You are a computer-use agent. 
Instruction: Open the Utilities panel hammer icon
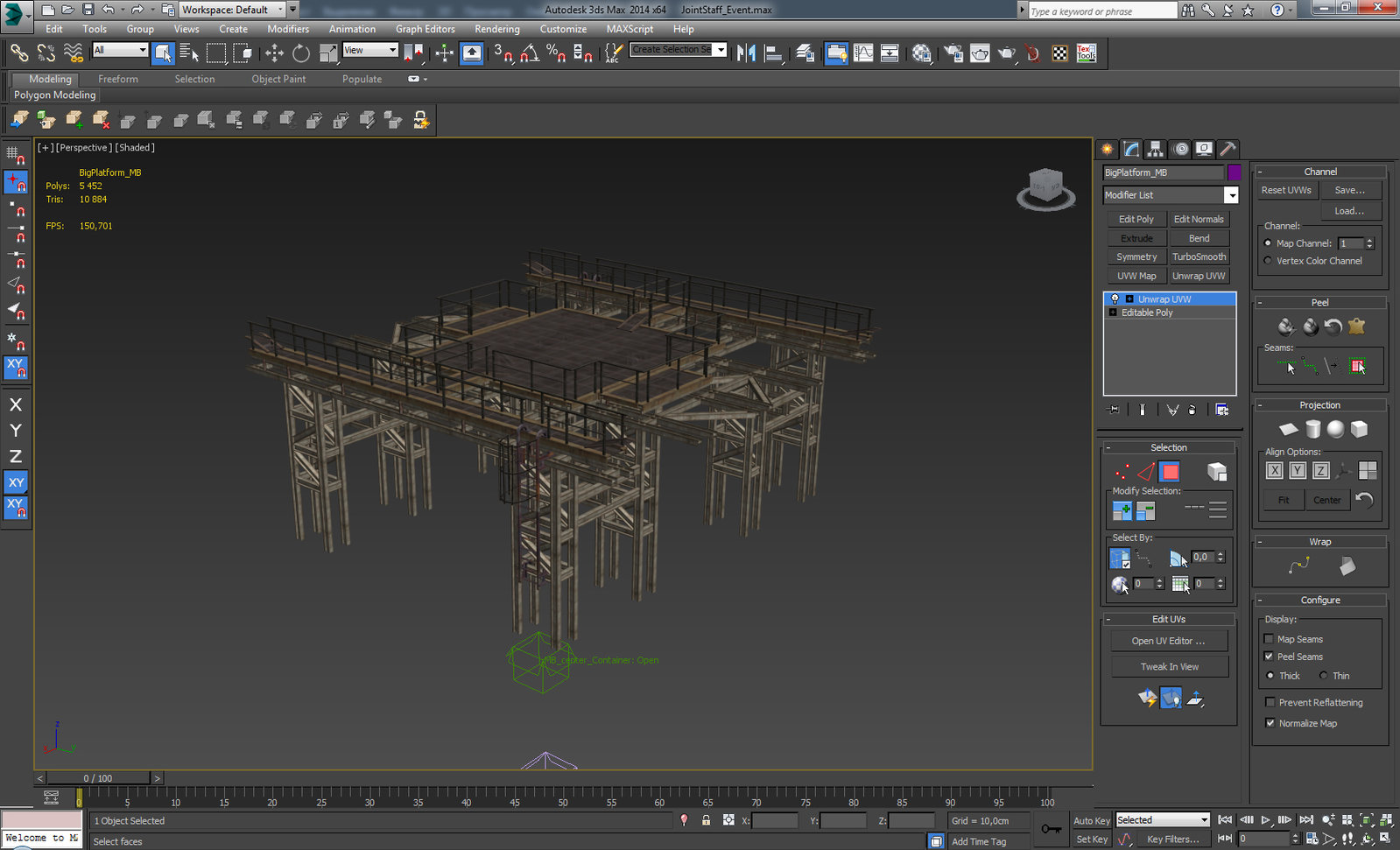point(1228,149)
